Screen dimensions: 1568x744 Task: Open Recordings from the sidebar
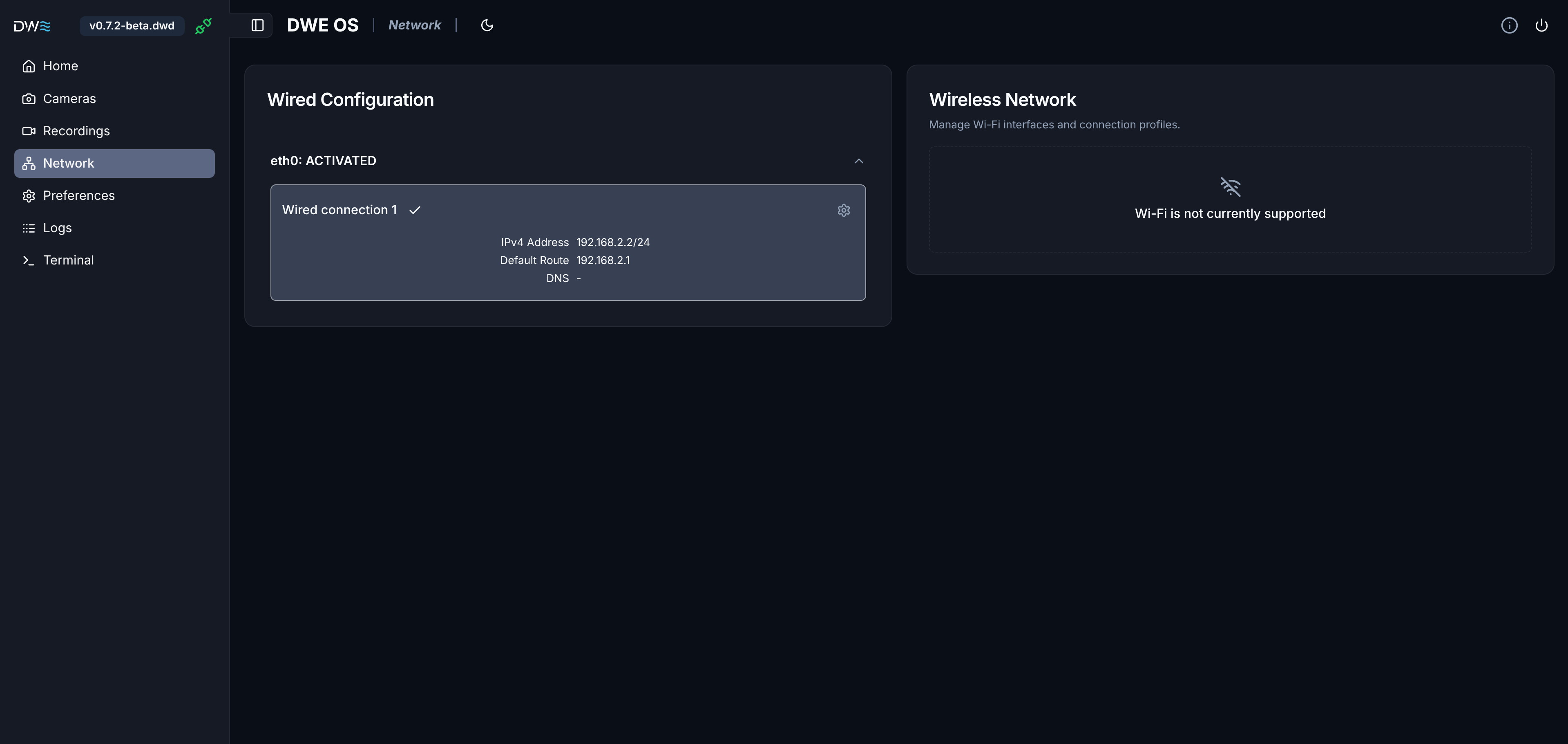point(114,131)
